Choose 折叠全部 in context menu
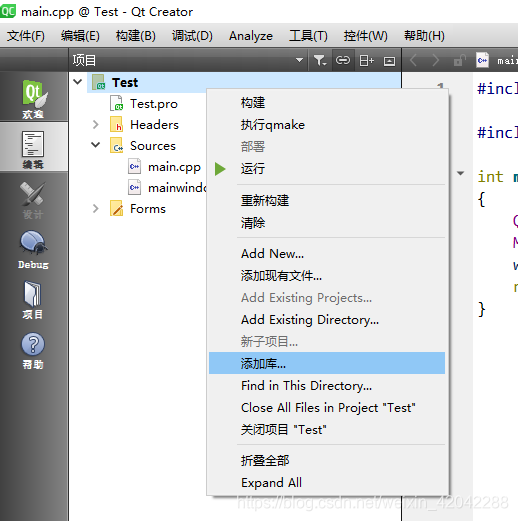The width and height of the screenshot is (518, 521). [327, 461]
